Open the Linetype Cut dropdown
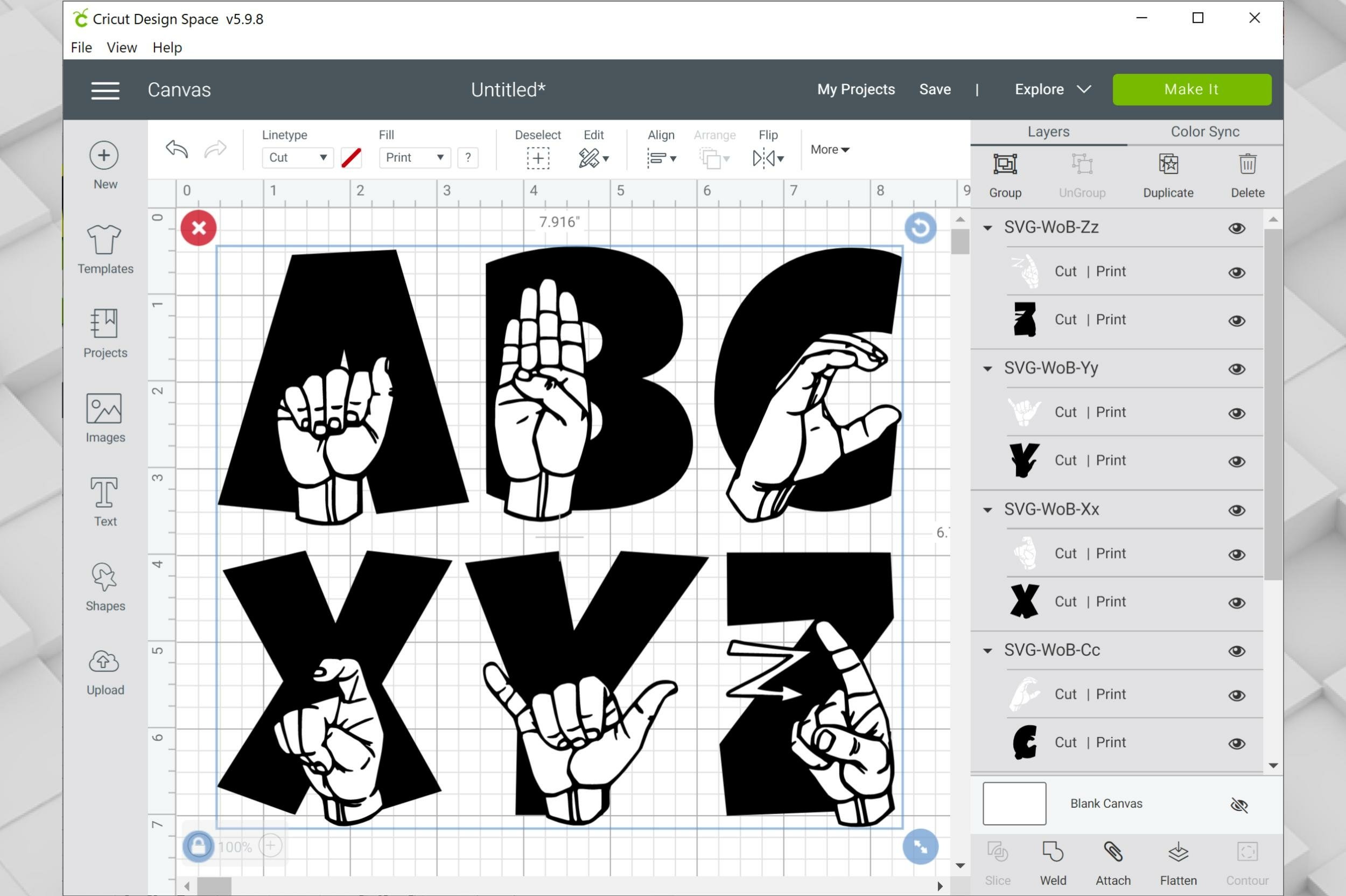This screenshot has height=896, width=1346. click(x=297, y=158)
